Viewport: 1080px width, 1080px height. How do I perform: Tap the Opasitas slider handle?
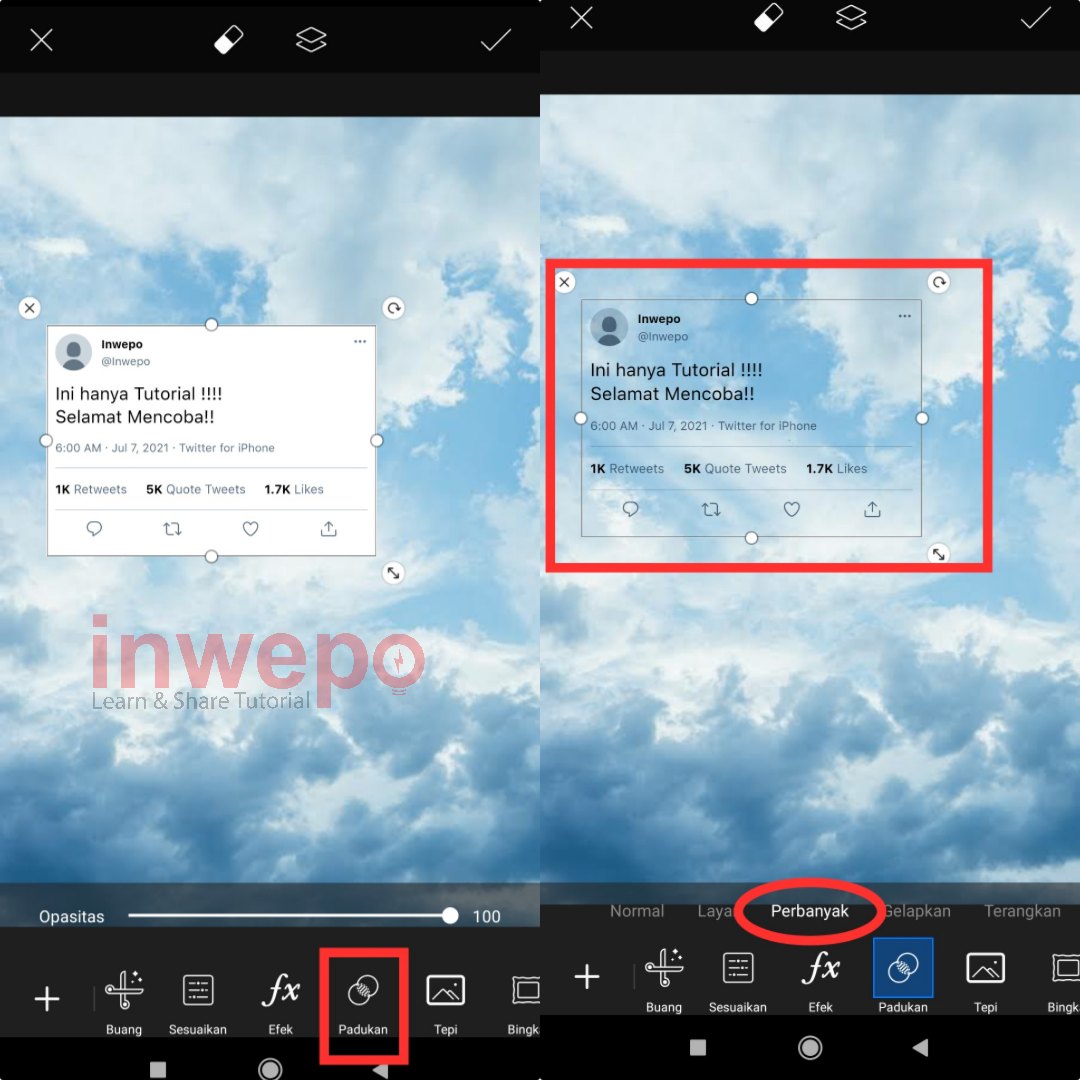point(449,915)
